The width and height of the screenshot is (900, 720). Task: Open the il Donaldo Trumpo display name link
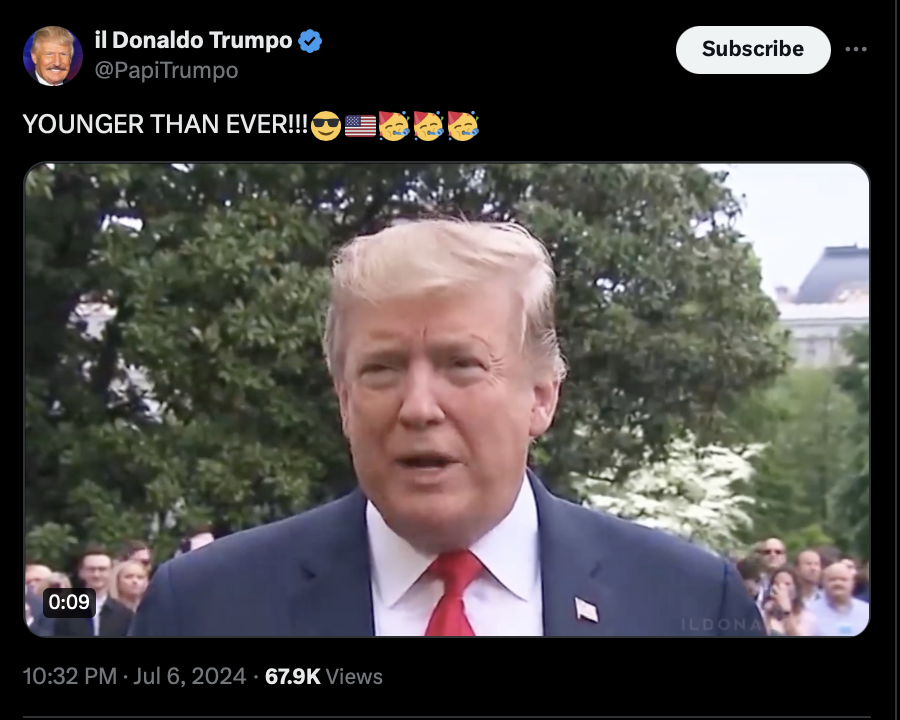click(193, 40)
